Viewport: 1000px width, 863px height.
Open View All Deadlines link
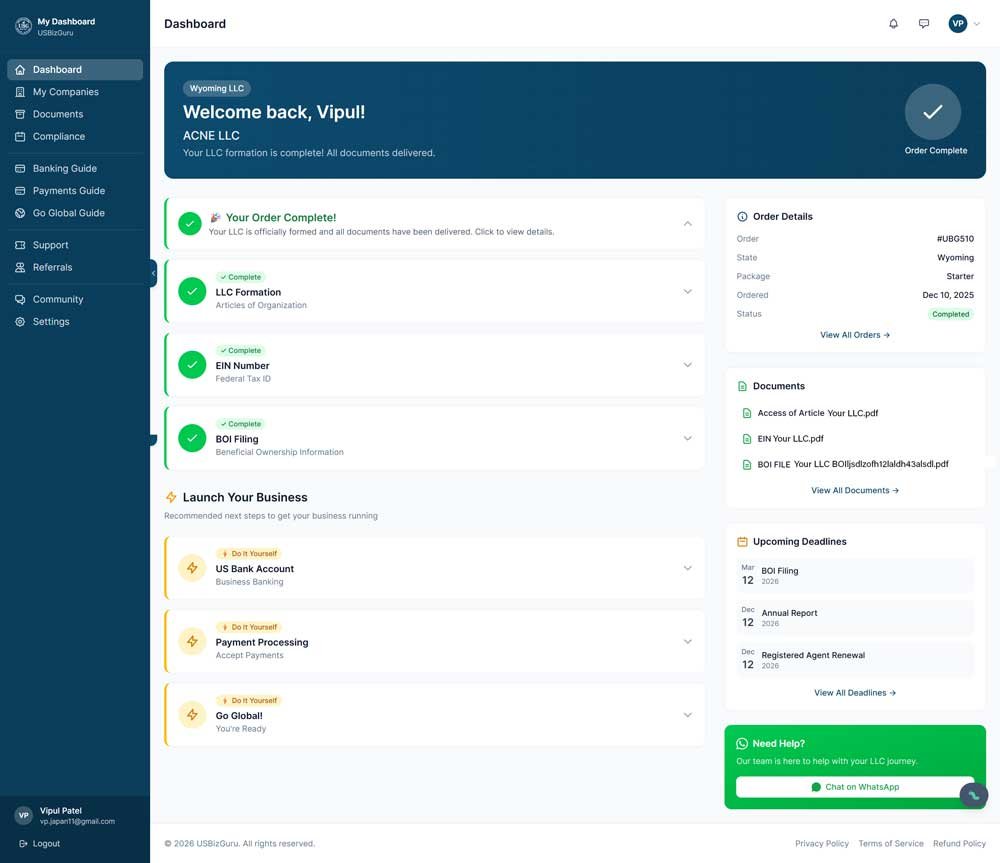854,692
